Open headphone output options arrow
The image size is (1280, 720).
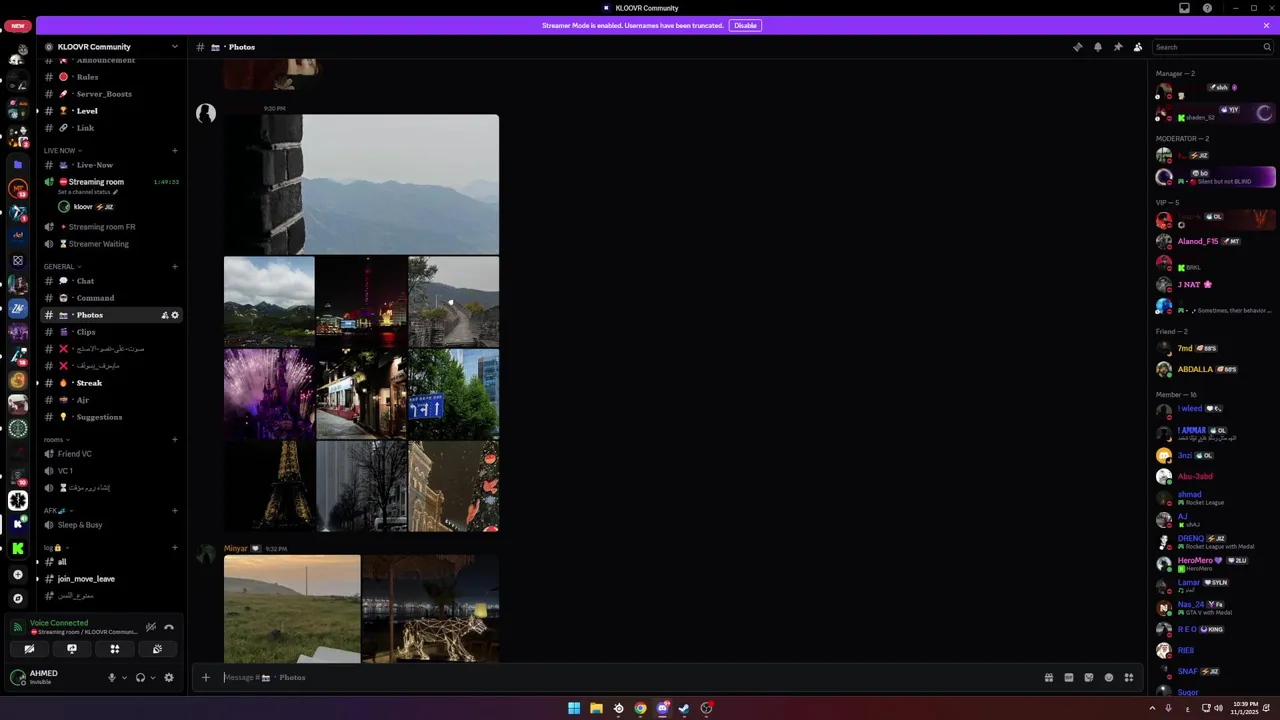(152, 677)
